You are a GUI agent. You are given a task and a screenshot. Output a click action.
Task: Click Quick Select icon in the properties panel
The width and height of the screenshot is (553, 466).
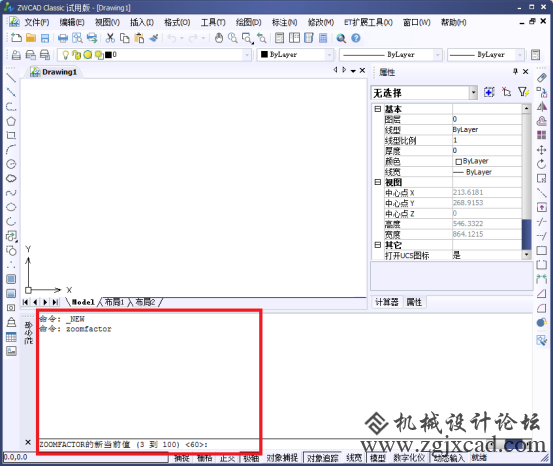(x=523, y=92)
